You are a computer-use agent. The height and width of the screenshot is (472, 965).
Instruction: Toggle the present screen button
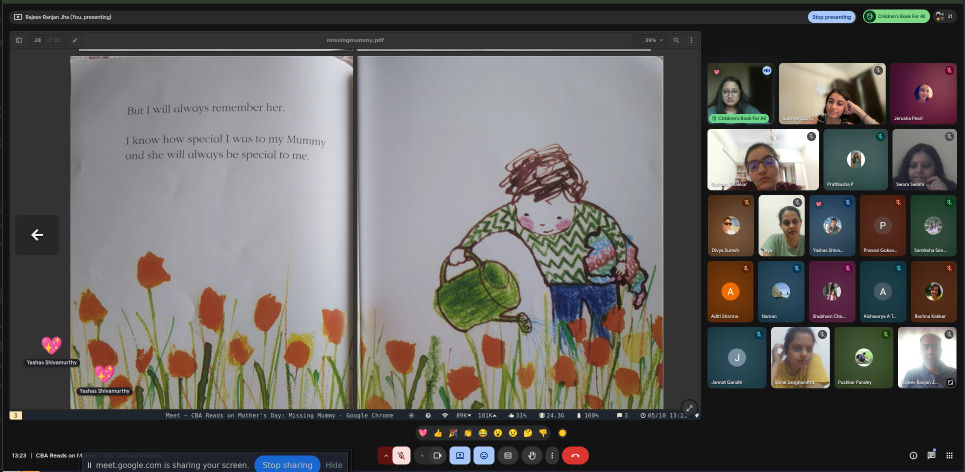(x=460, y=455)
